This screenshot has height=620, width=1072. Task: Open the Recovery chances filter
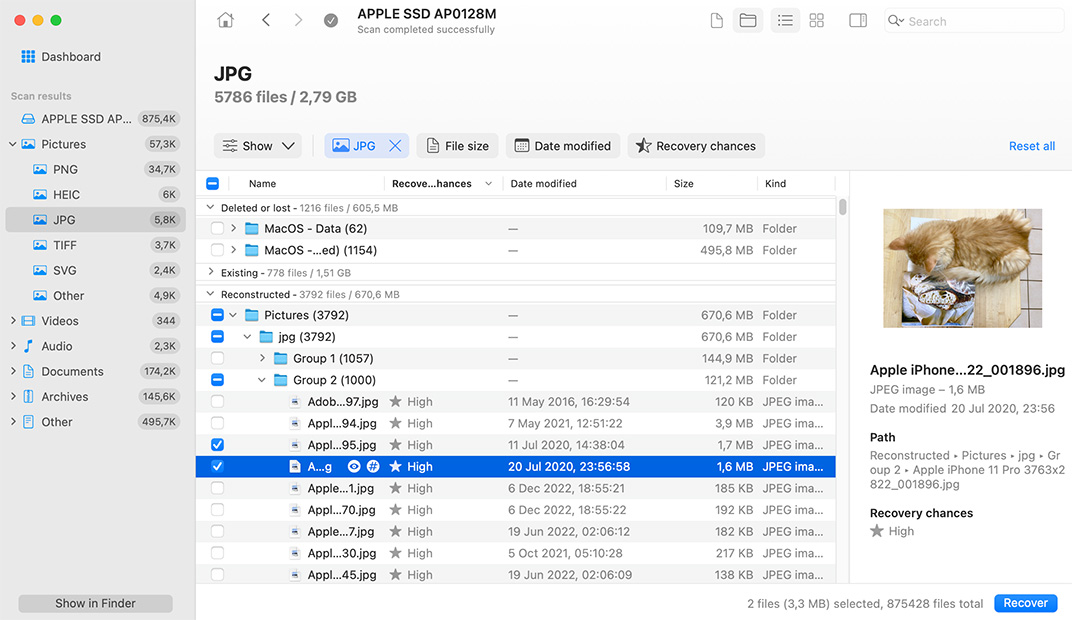point(696,145)
